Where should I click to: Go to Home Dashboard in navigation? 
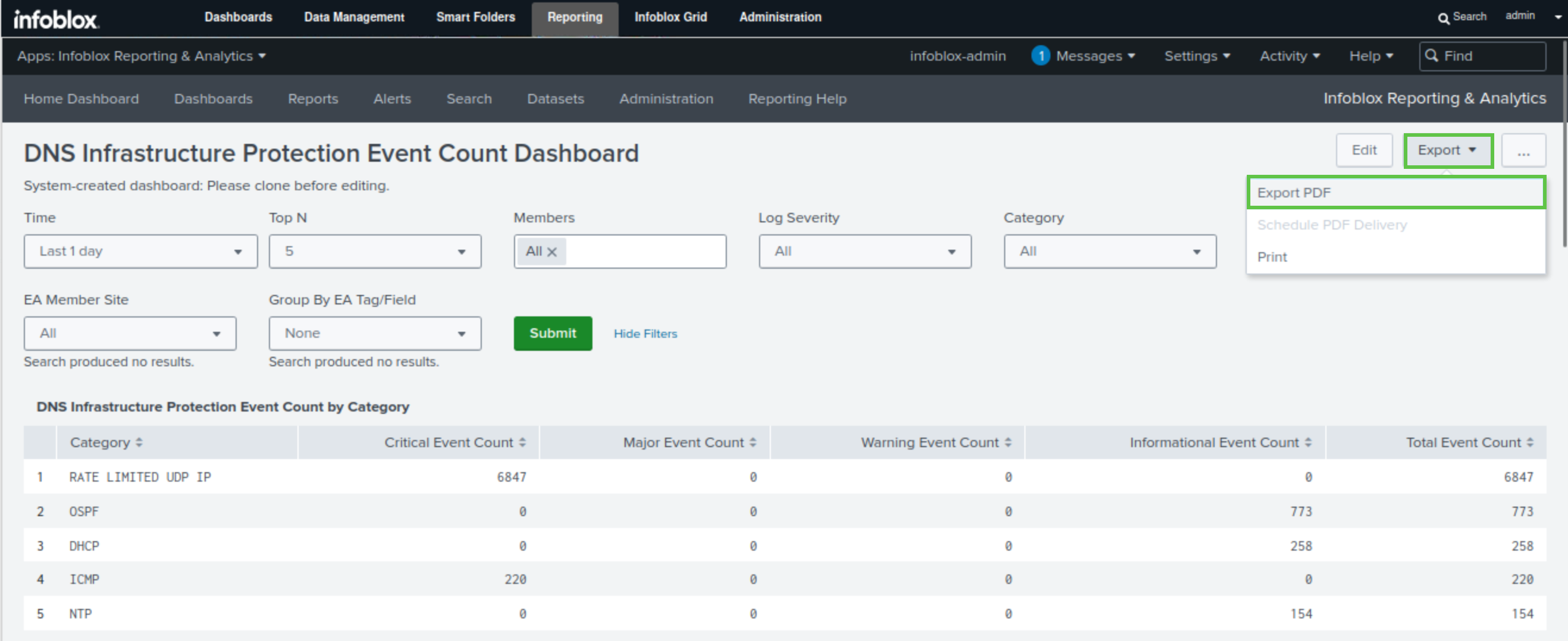tap(81, 99)
